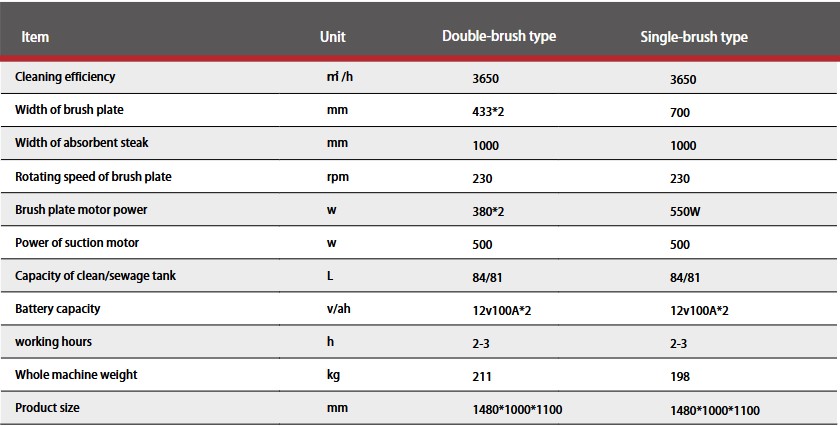This screenshot has height=426, width=840.
Task: Click the Product size row label
Action: [x=47, y=408]
